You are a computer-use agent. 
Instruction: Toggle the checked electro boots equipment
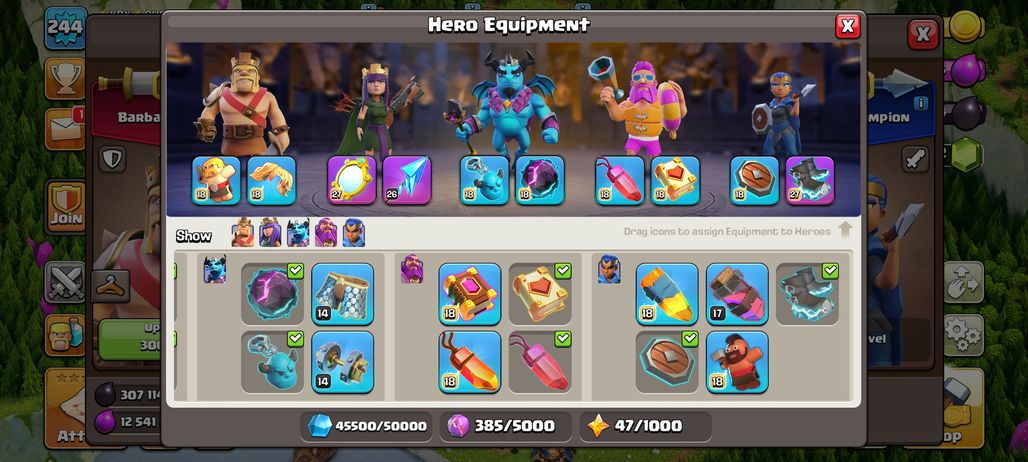tap(807, 294)
